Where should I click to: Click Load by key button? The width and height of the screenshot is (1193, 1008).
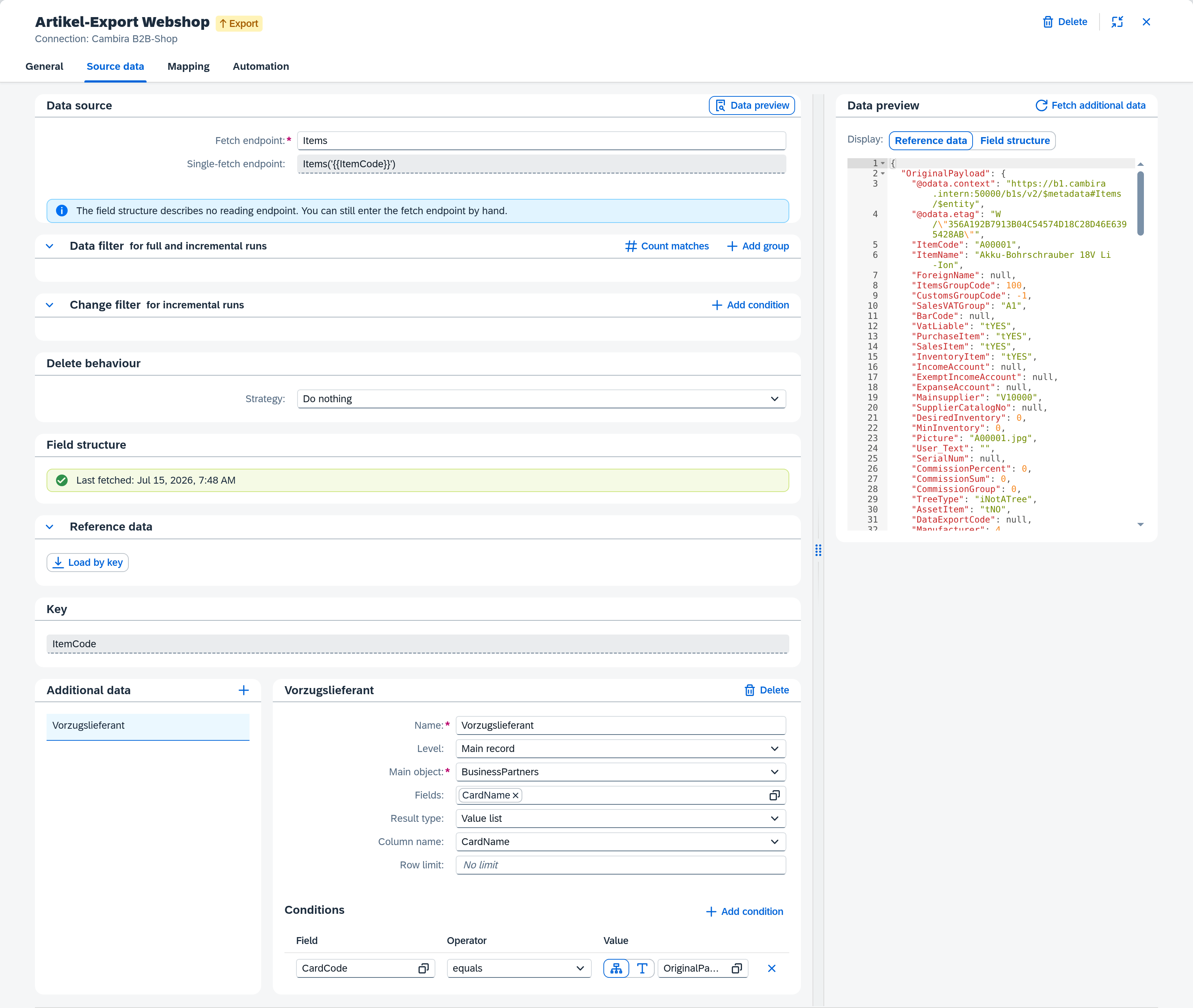[x=87, y=562]
